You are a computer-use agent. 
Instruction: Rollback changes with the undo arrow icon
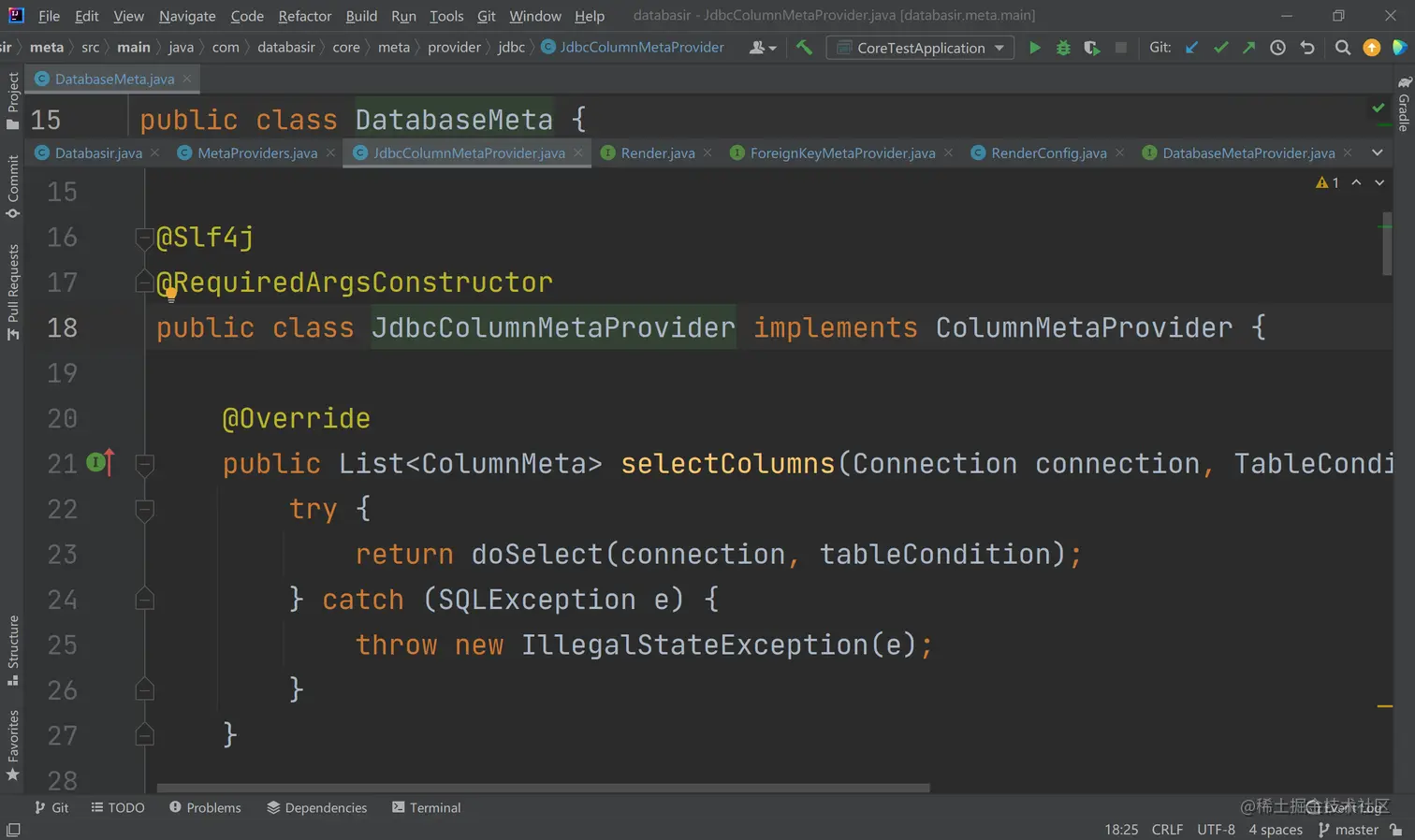point(1307,48)
